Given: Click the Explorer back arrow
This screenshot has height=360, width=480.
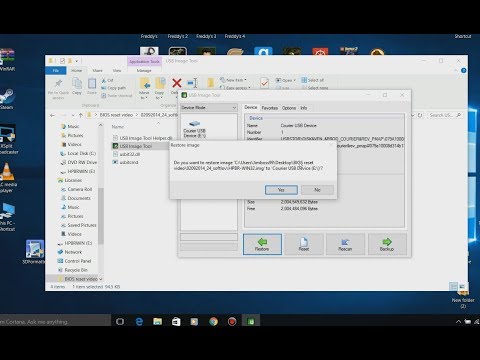Looking at the screenshot, I should point(52,115).
